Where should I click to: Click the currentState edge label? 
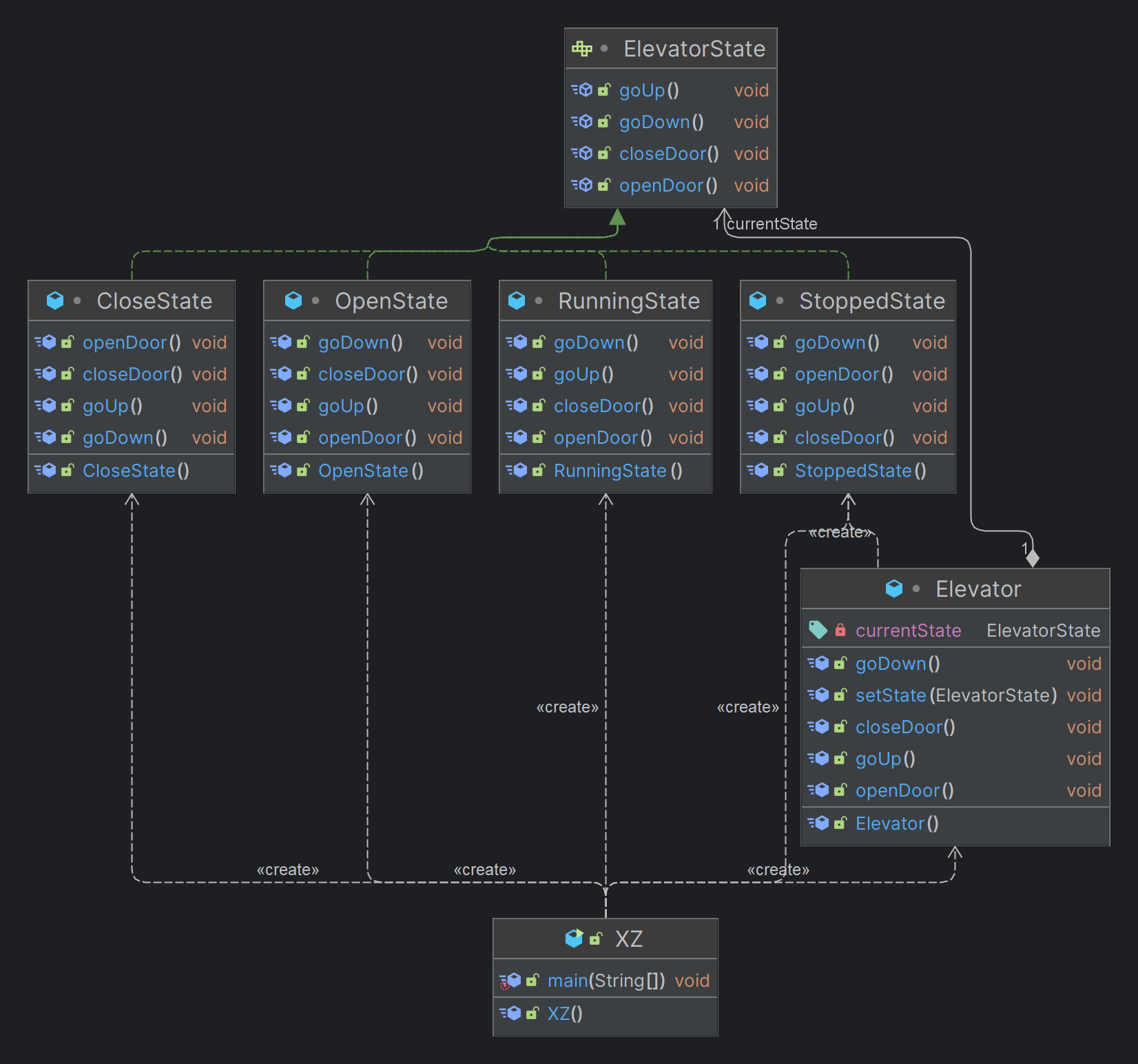click(x=772, y=224)
